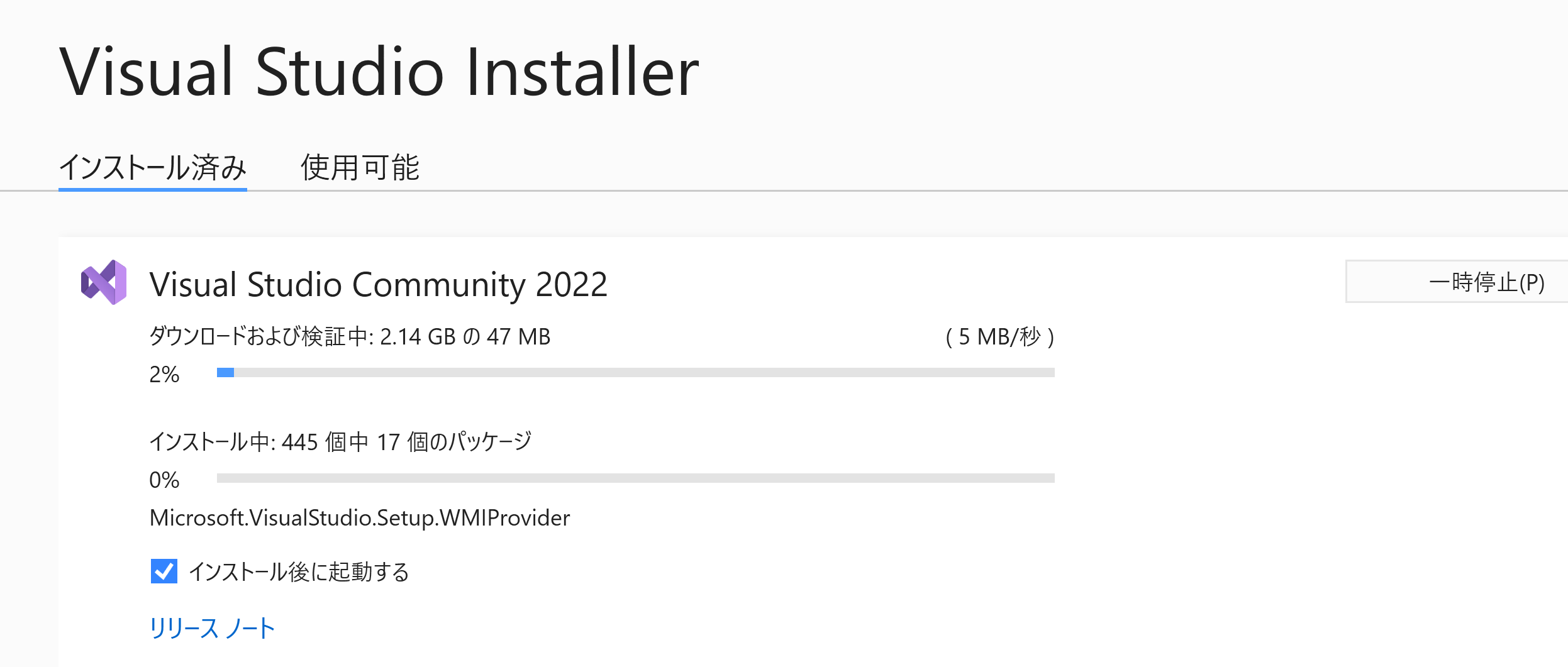The image size is (1568, 667).
Task: Click the Microsoft.VisualStudio.Setup.WMIProvider package name
Action: (x=360, y=518)
